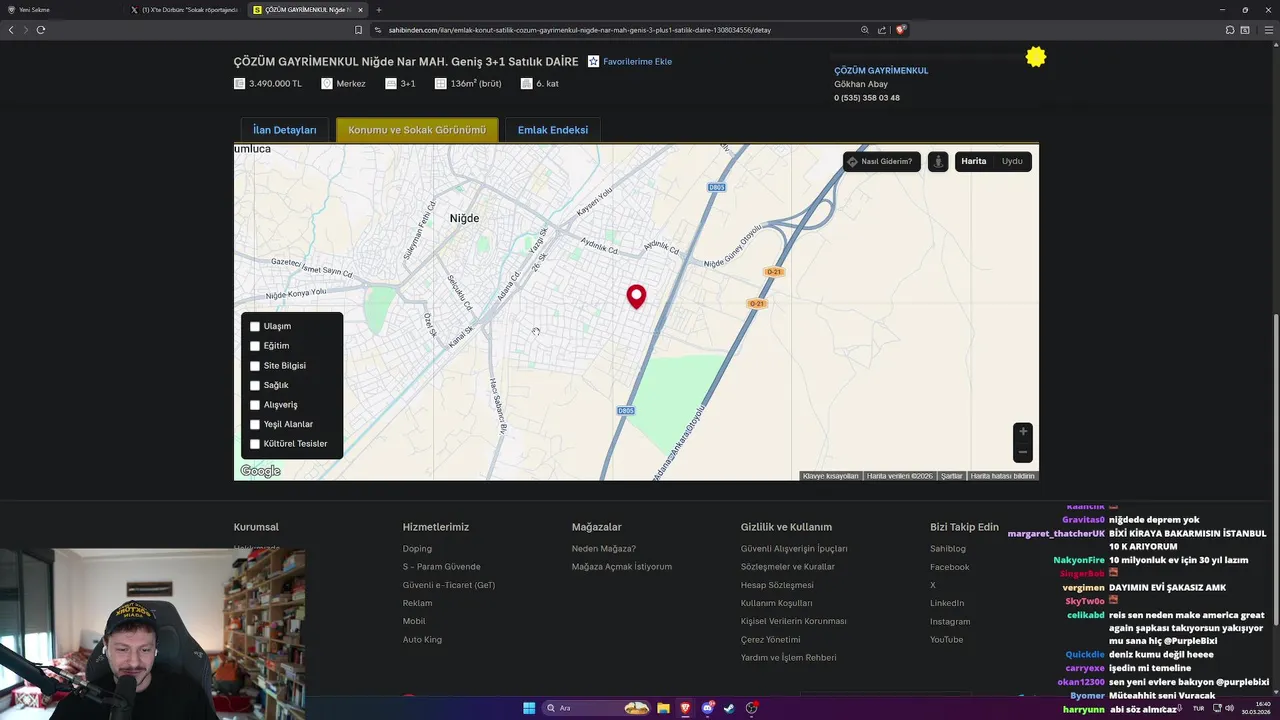
Task: Add listing to favorites via star icon
Action: (x=593, y=61)
